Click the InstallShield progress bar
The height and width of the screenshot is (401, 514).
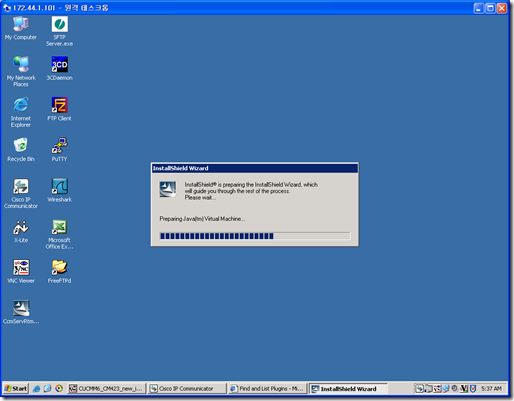tap(255, 236)
